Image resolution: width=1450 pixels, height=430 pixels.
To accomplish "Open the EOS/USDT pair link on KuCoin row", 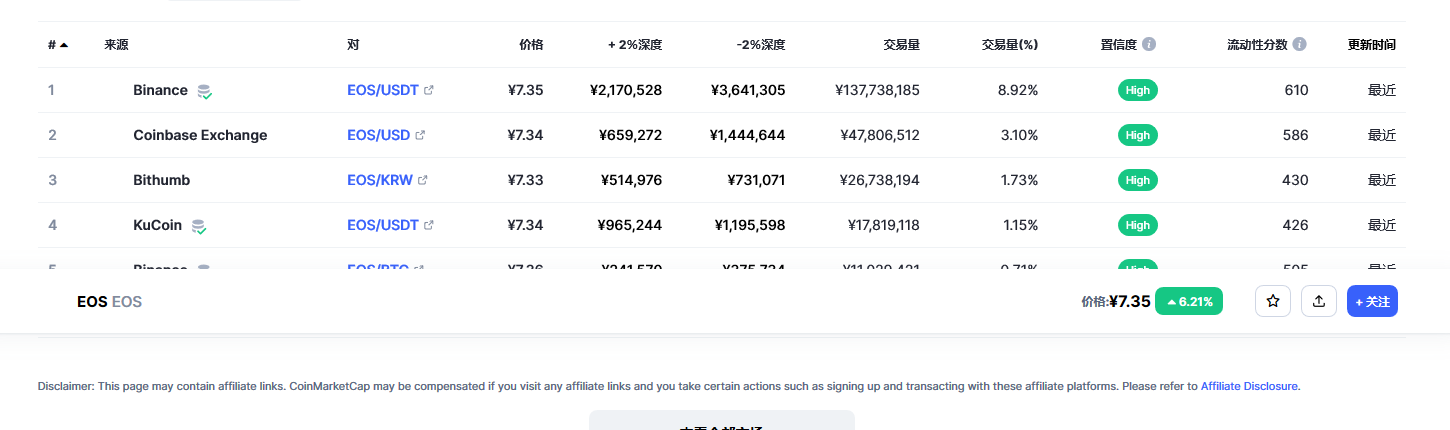I will click(382, 225).
